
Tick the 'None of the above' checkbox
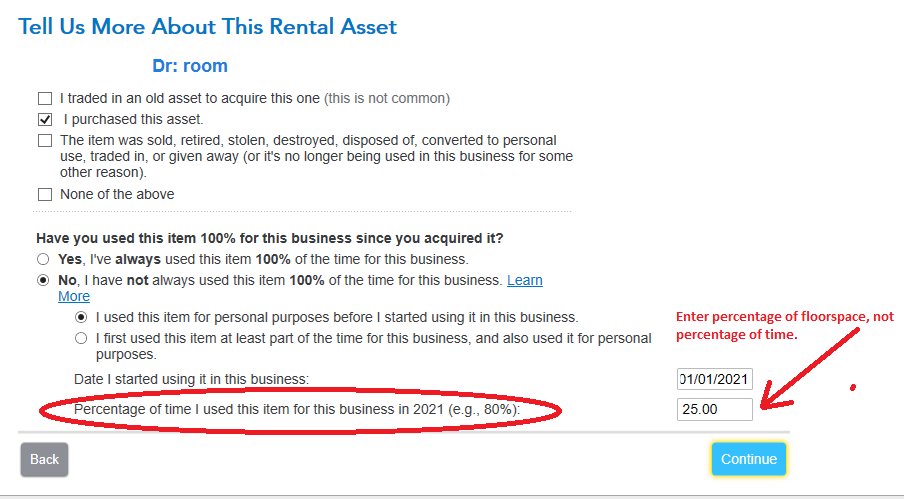[x=45, y=195]
